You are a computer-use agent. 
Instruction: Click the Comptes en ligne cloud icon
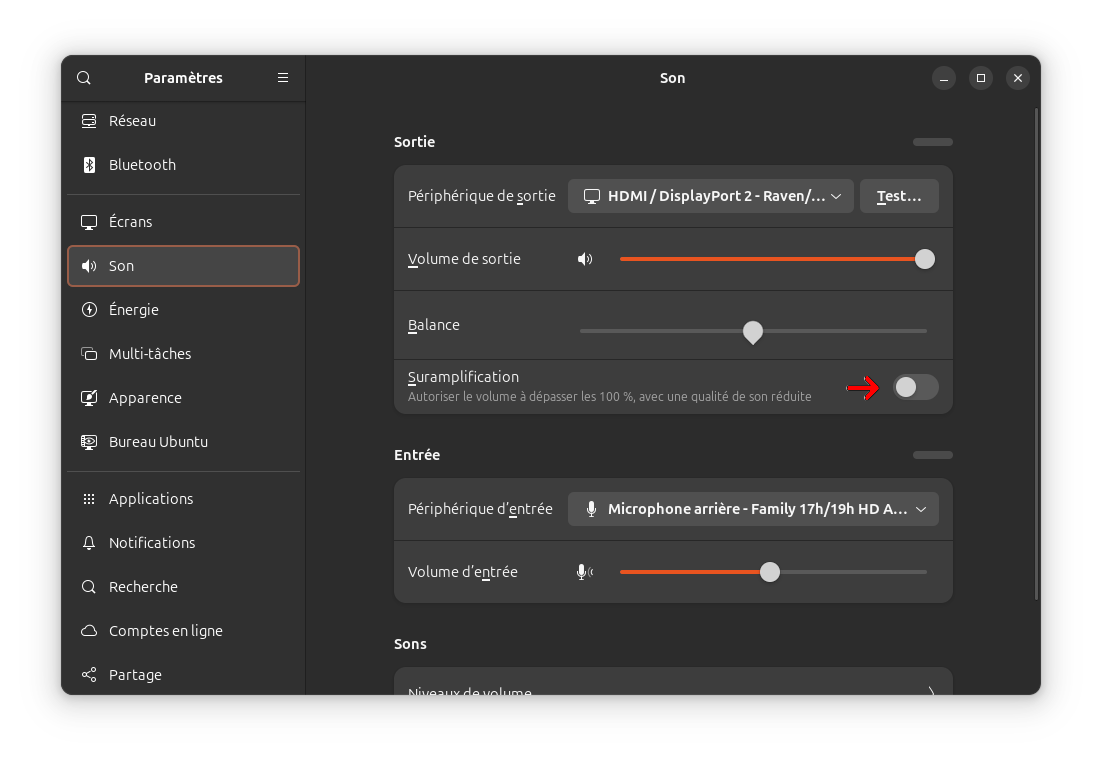tap(89, 631)
